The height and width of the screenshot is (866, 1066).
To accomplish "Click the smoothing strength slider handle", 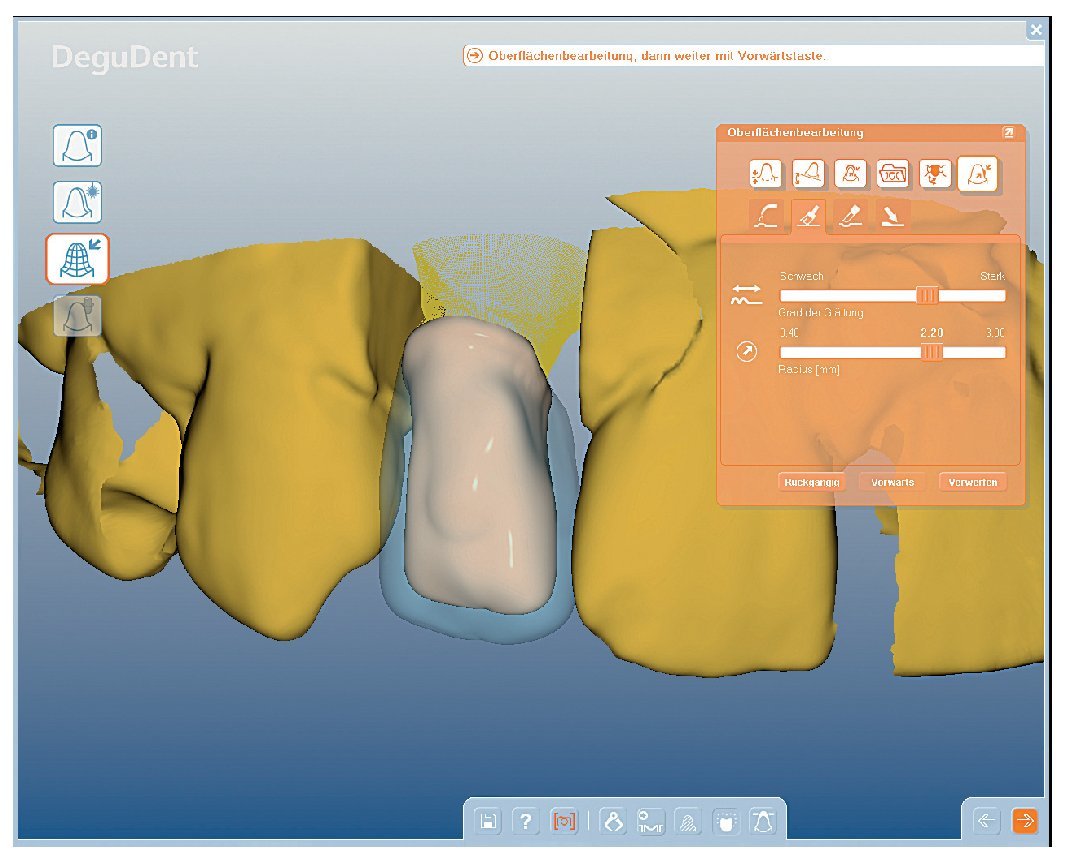I will point(928,295).
